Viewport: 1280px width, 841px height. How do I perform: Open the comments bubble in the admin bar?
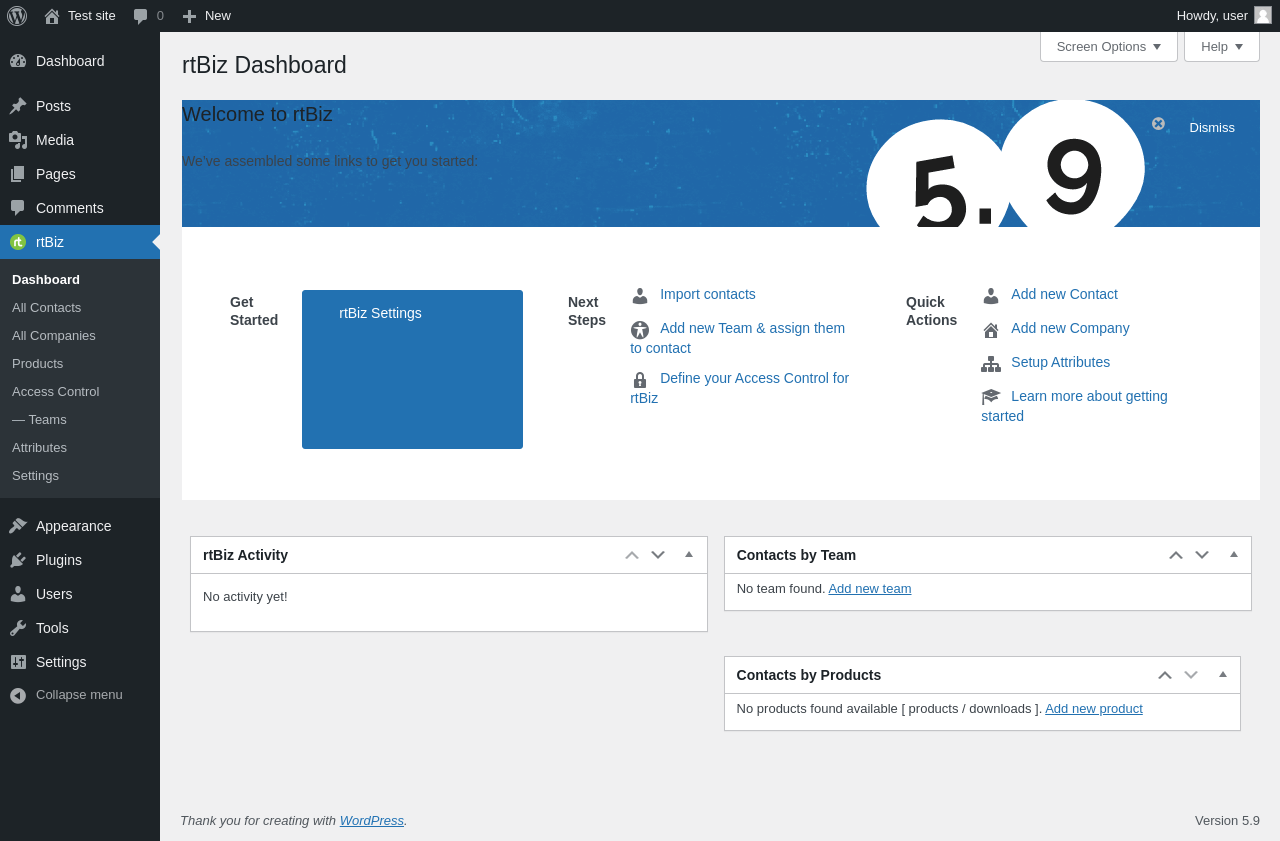point(141,16)
